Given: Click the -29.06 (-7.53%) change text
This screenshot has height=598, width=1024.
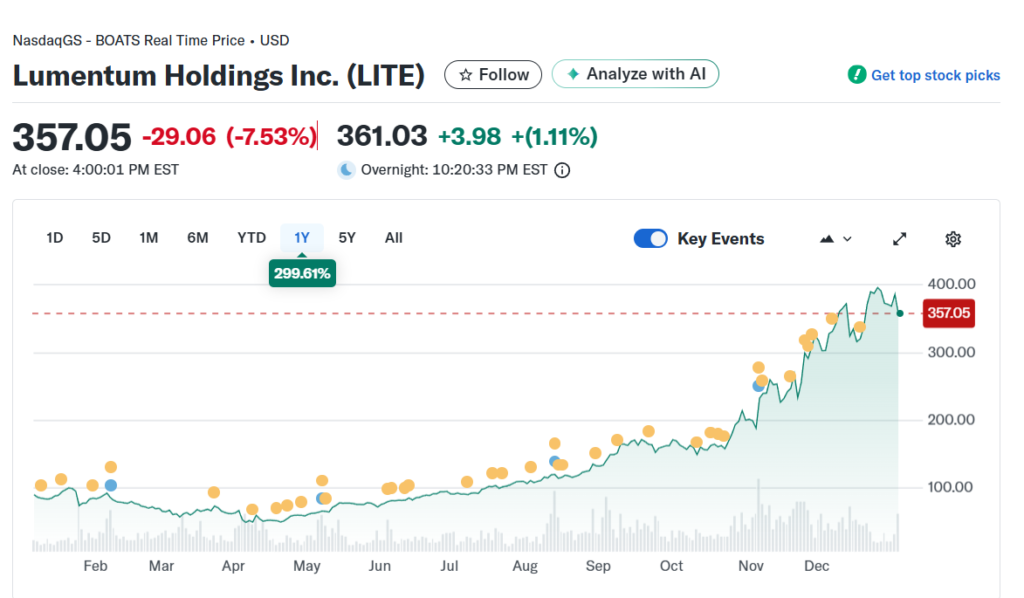Looking at the screenshot, I should pos(229,137).
